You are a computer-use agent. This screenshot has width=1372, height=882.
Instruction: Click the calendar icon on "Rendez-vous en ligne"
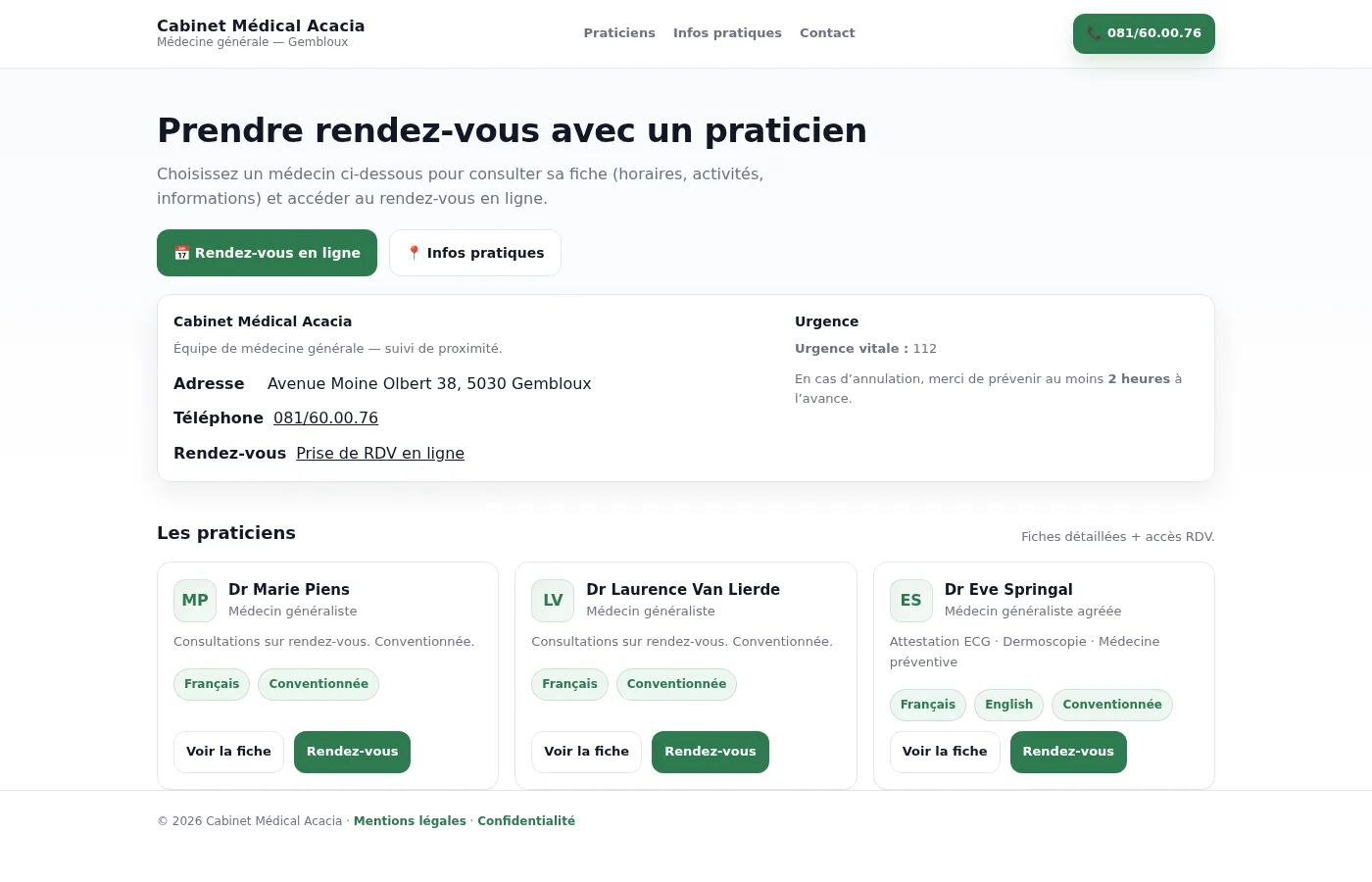[x=182, y=252]
